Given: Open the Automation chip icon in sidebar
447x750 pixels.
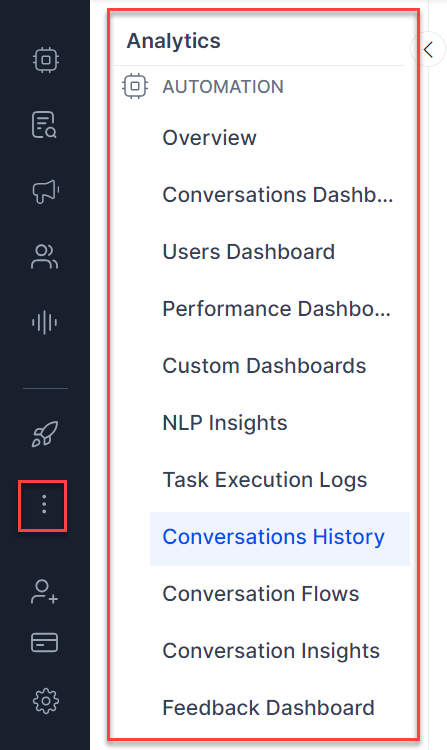Looking at the screenshot, I should click(45, 60).
